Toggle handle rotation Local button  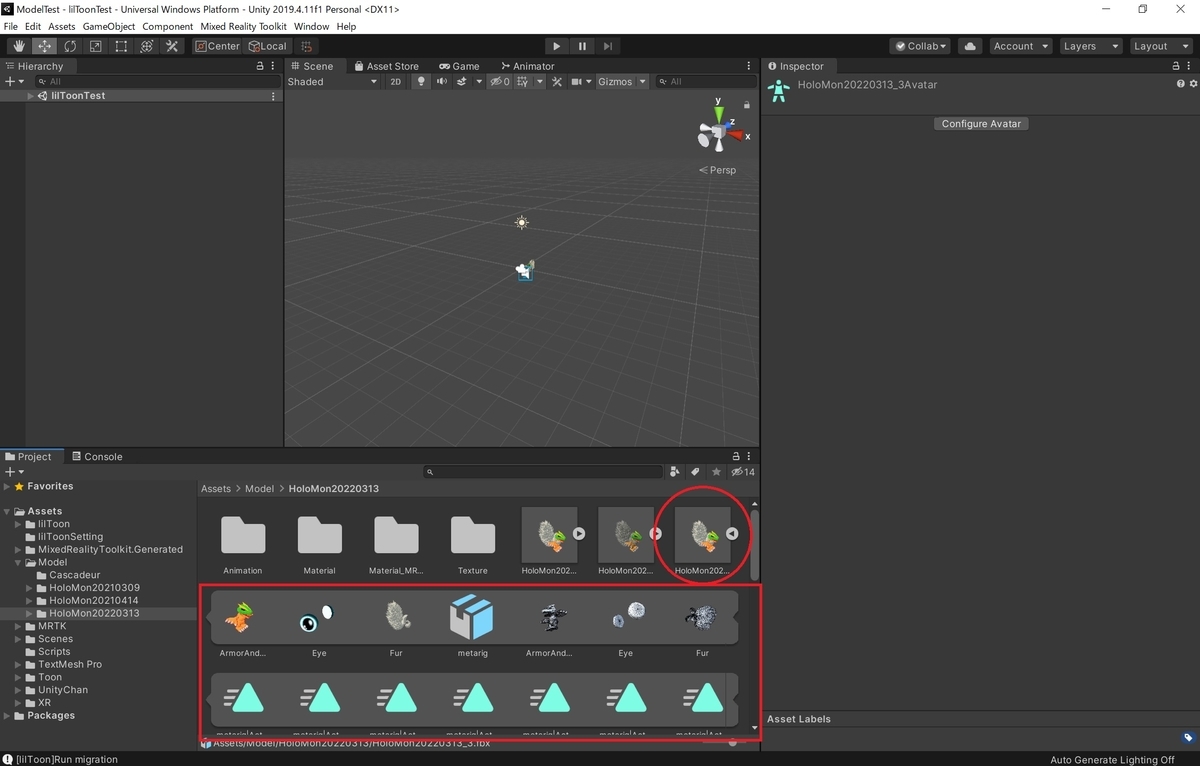[x=267, y=46]
